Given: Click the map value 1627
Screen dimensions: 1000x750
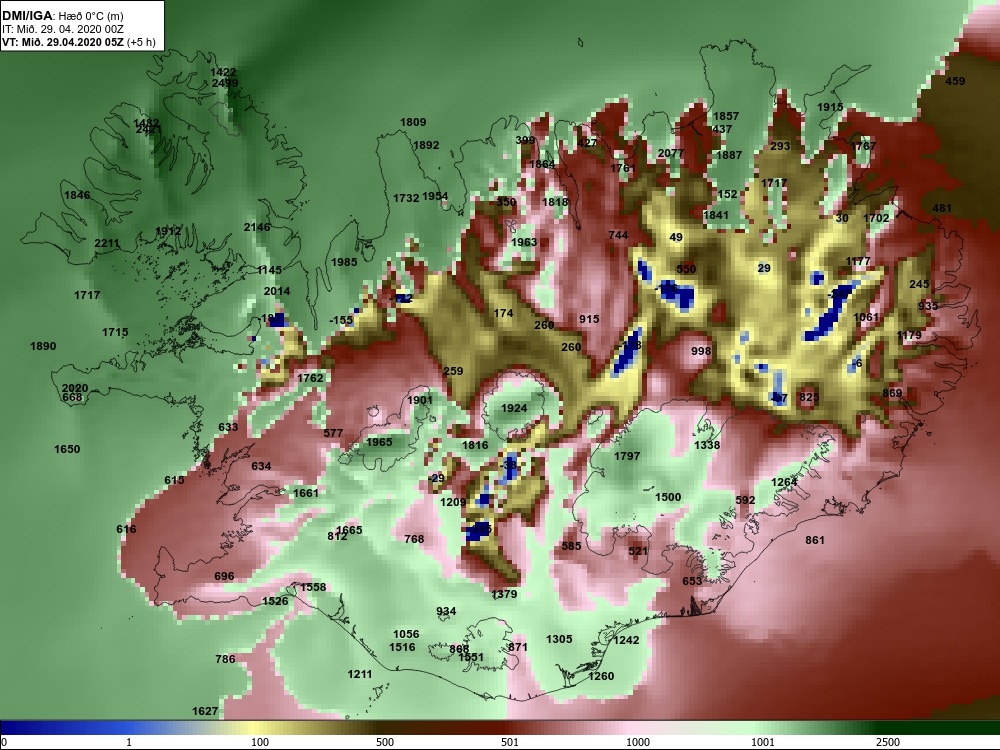Looking at the screenshot, I should click(x=205, y=711).
